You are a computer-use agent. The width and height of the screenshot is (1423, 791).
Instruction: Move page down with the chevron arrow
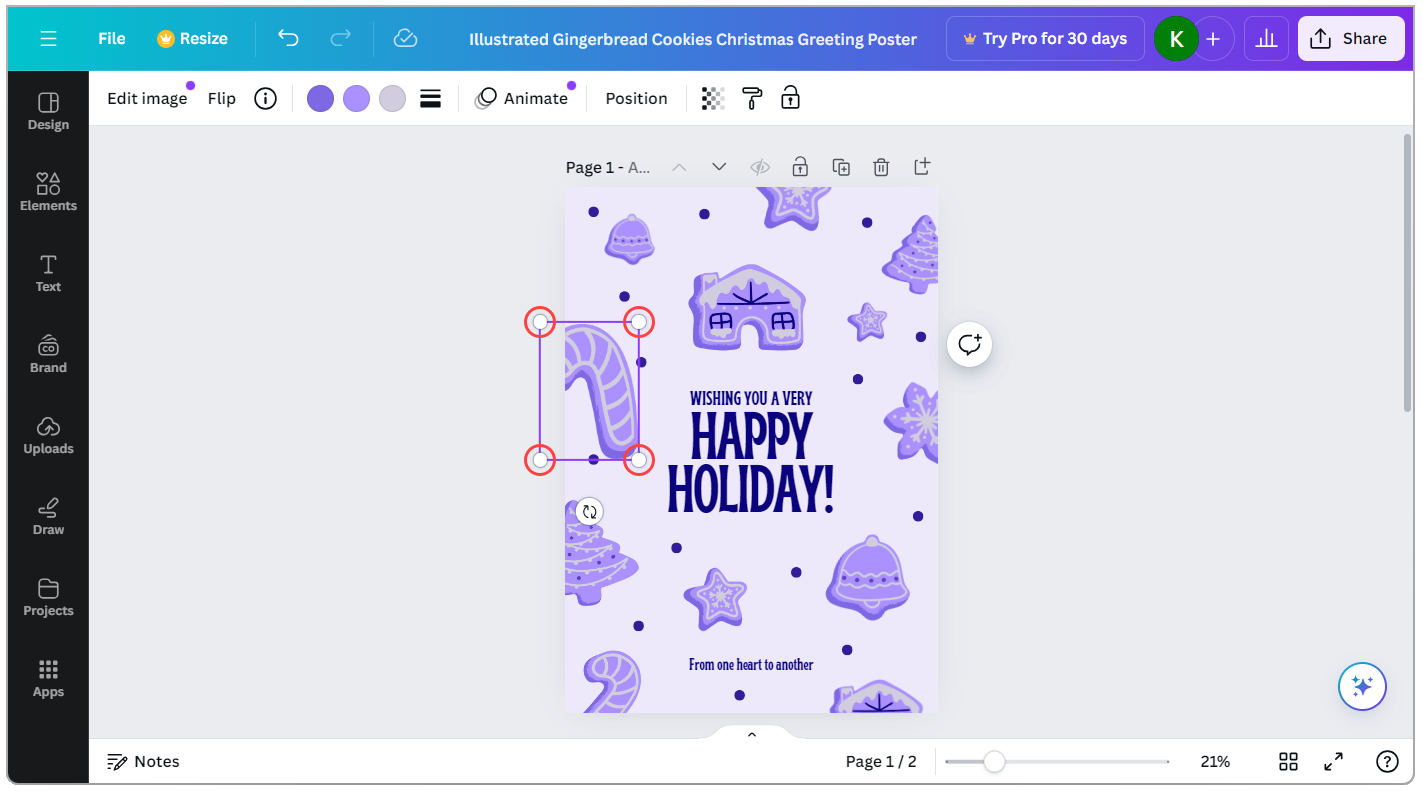pyautogui.click(x=719, y=167)
